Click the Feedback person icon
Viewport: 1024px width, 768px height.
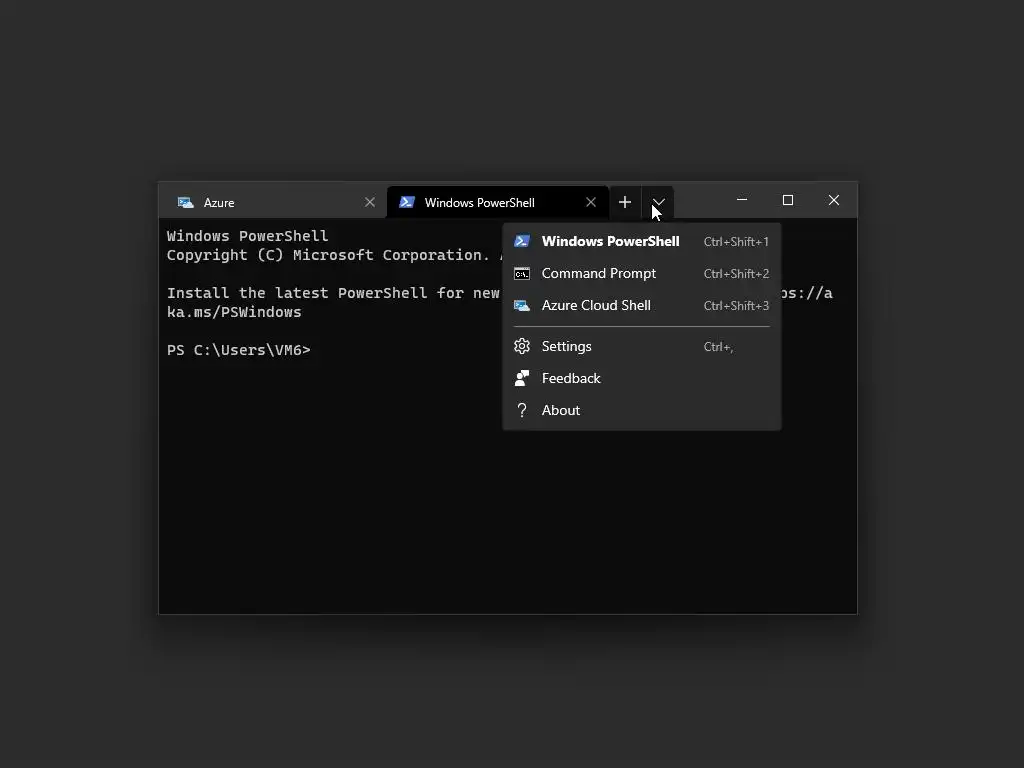click(x=522, y=377)
